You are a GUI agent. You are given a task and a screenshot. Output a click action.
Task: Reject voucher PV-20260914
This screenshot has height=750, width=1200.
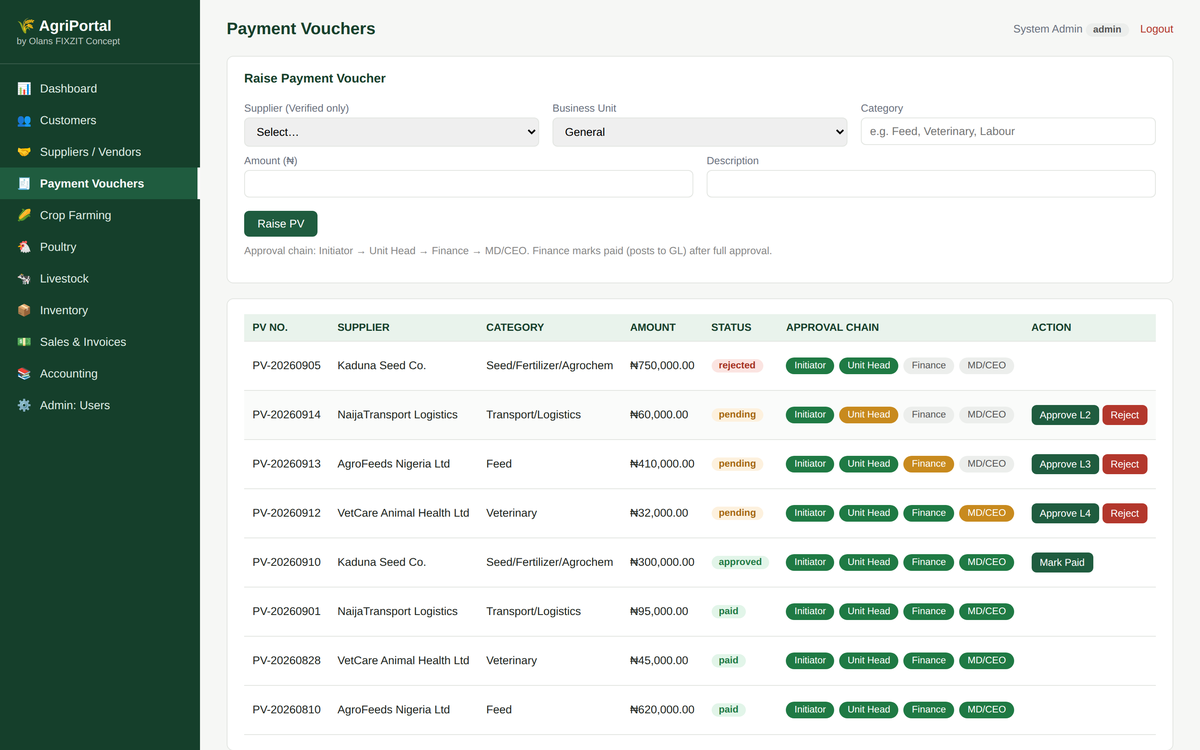(x=1125, y=415)
